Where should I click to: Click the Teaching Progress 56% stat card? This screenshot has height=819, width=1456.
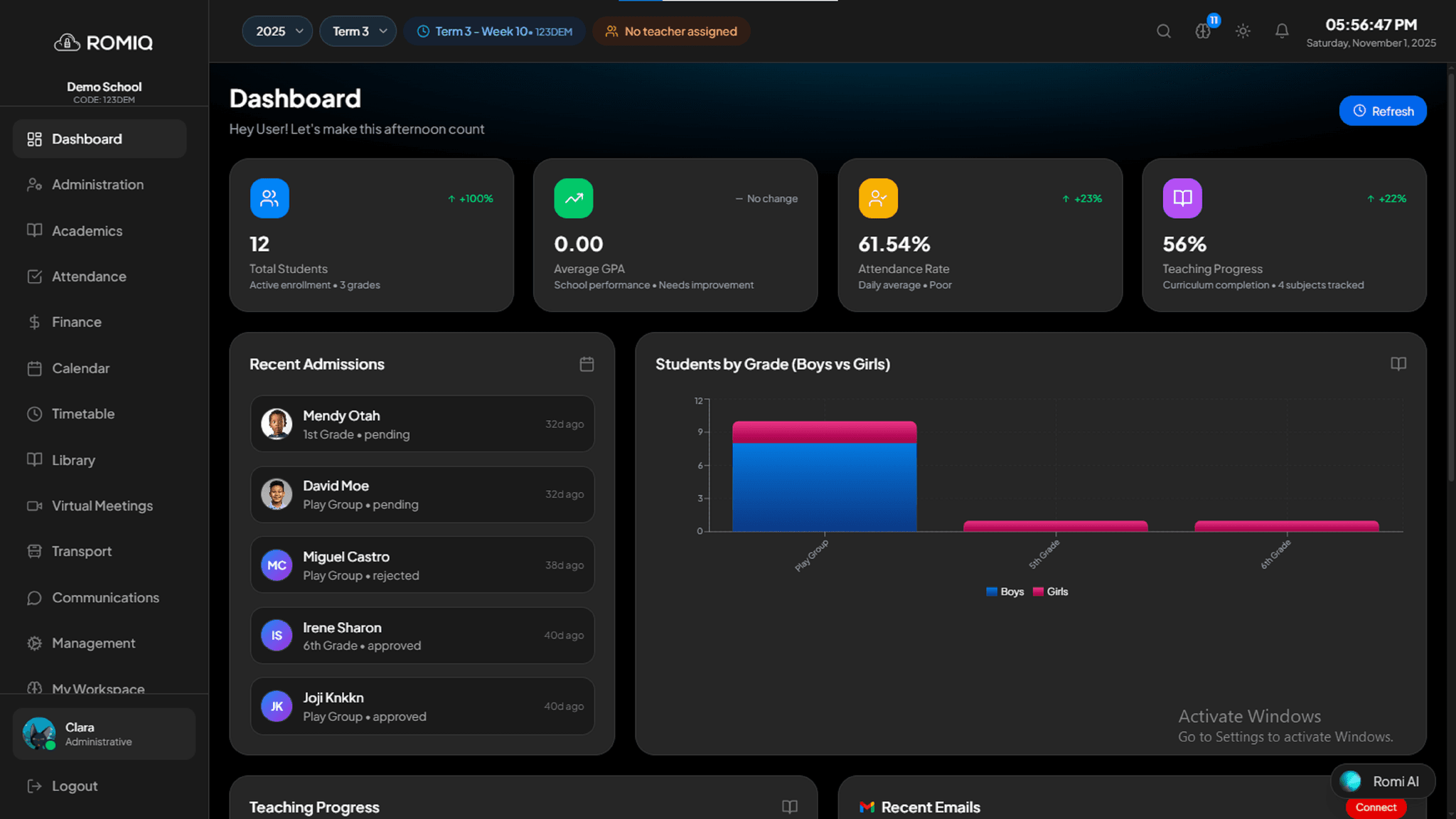click(1284, 235)
